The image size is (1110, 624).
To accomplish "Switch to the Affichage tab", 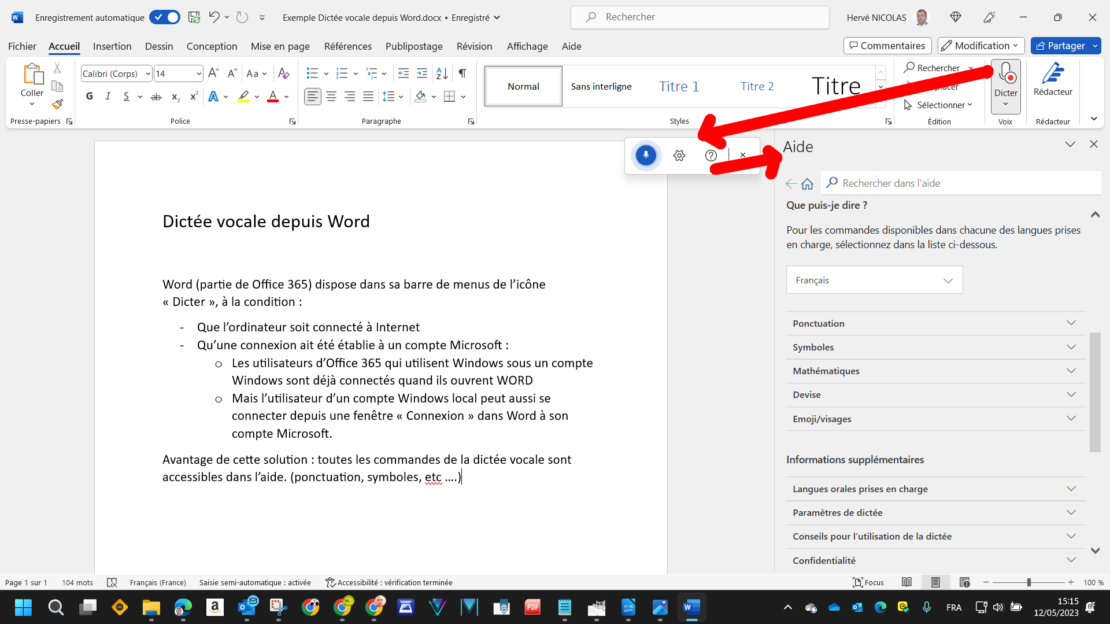I will (527, 46).
